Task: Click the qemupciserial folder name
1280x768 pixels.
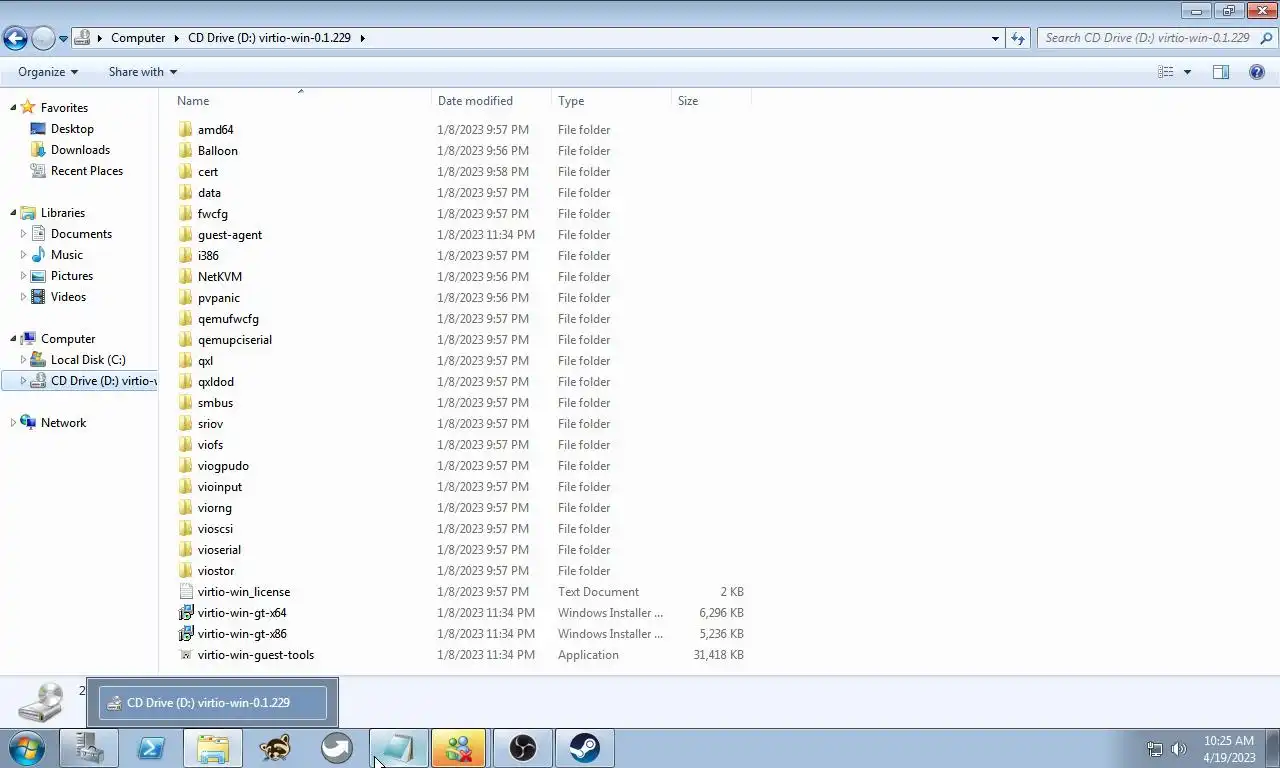Action: click(x=235, y=340)
